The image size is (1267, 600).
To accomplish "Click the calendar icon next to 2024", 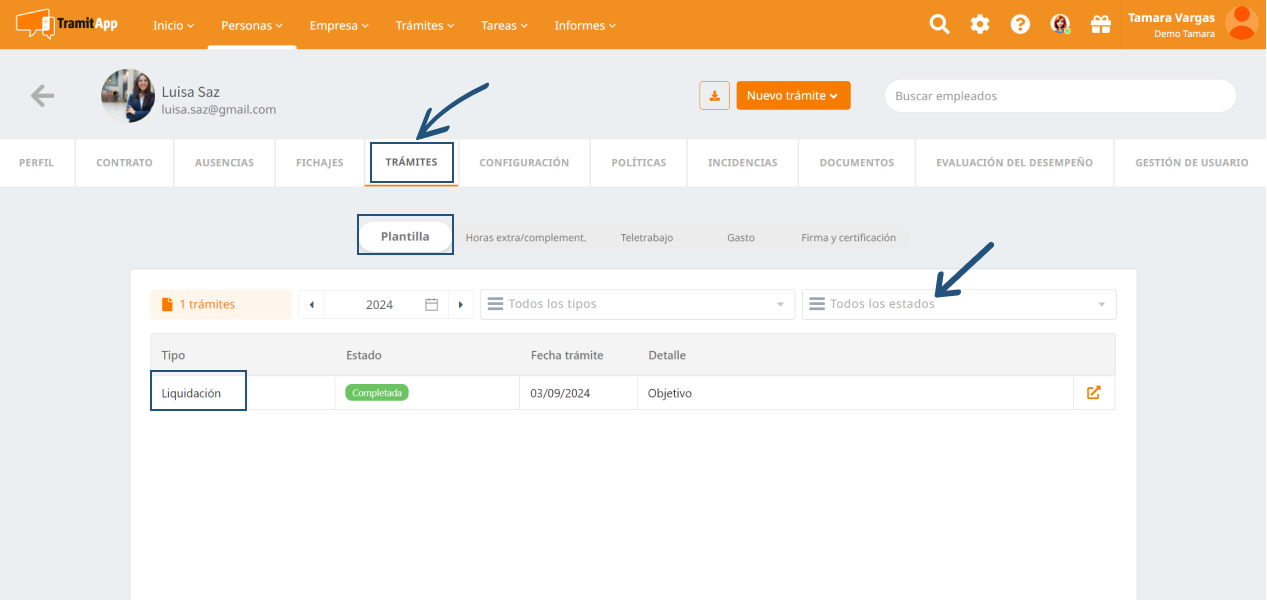I will [x=432, y=305].
